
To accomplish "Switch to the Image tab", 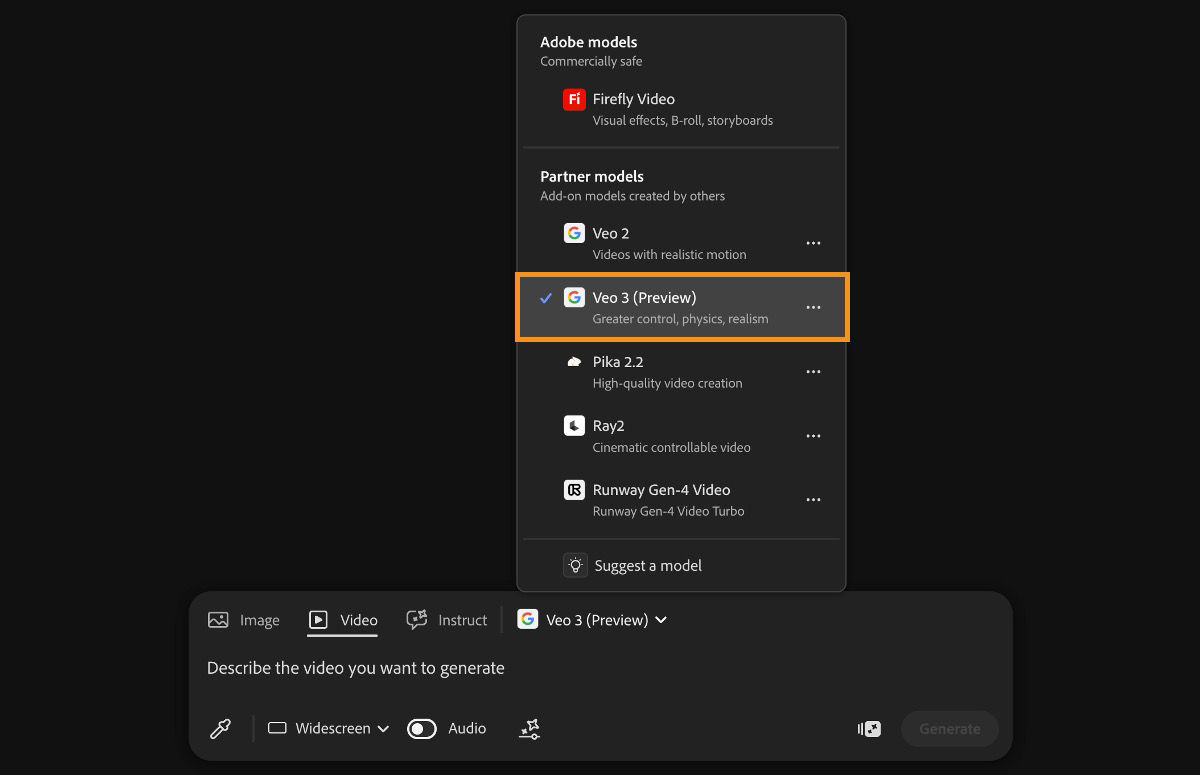I will pos(243,620).
